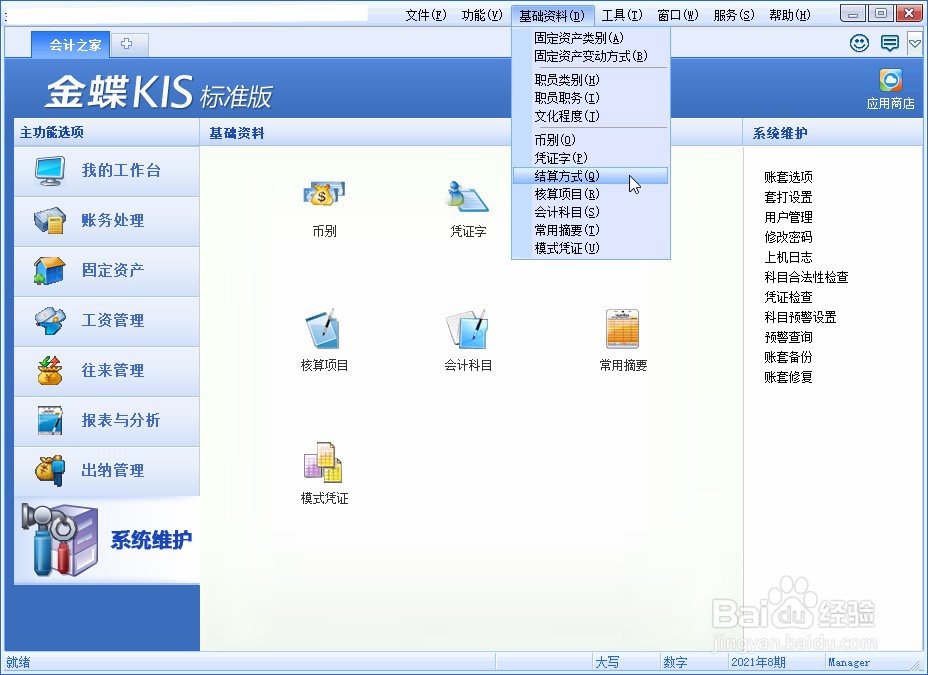Open the 核算项目 icon
This screenshot has height=675, width=928.
(324, 328)
